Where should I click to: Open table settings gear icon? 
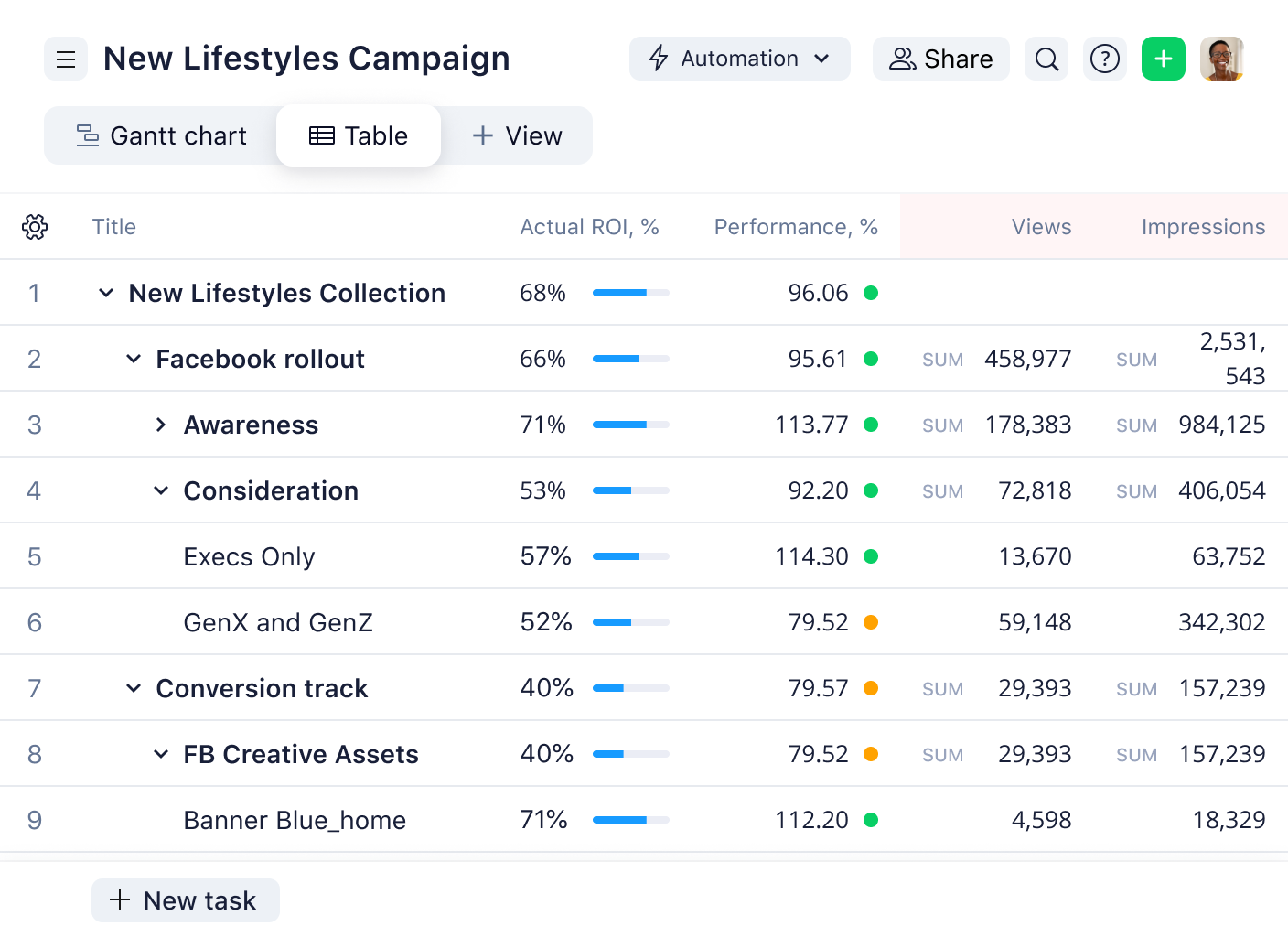(x=35, y=227)
